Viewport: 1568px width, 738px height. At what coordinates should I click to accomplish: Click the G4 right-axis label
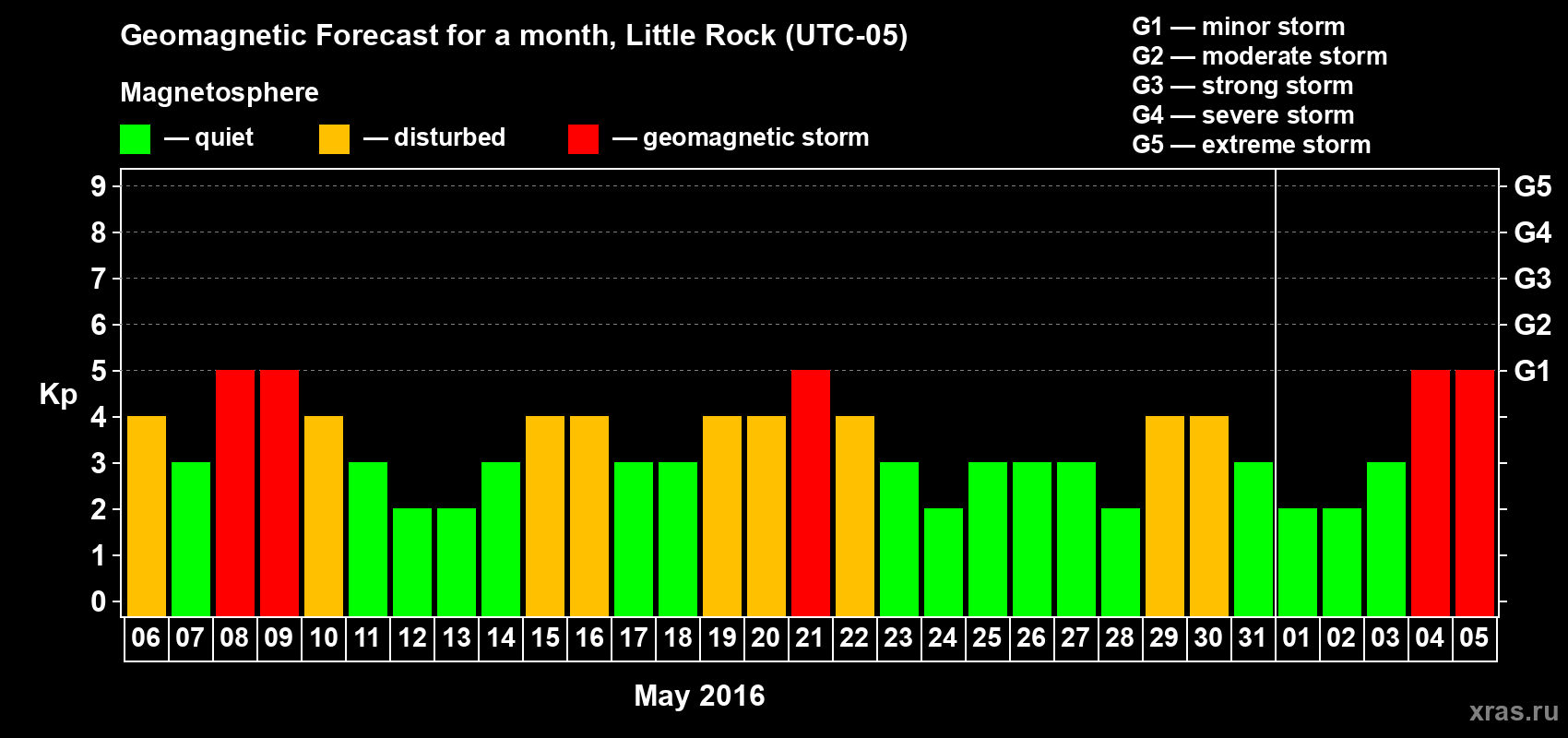click(1532, 232)
